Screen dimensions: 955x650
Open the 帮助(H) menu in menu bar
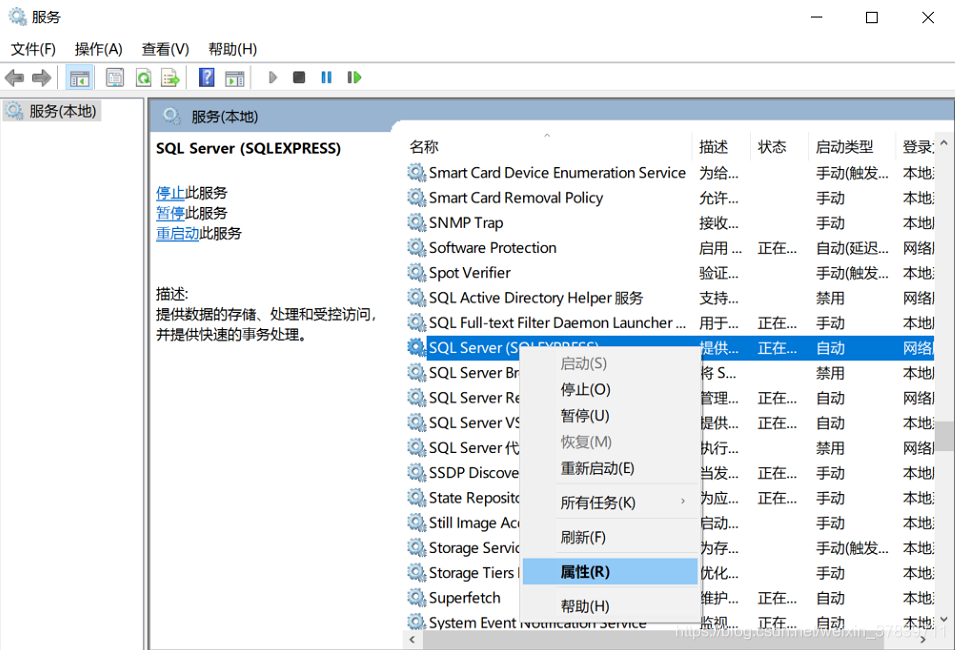coord(233,49)
